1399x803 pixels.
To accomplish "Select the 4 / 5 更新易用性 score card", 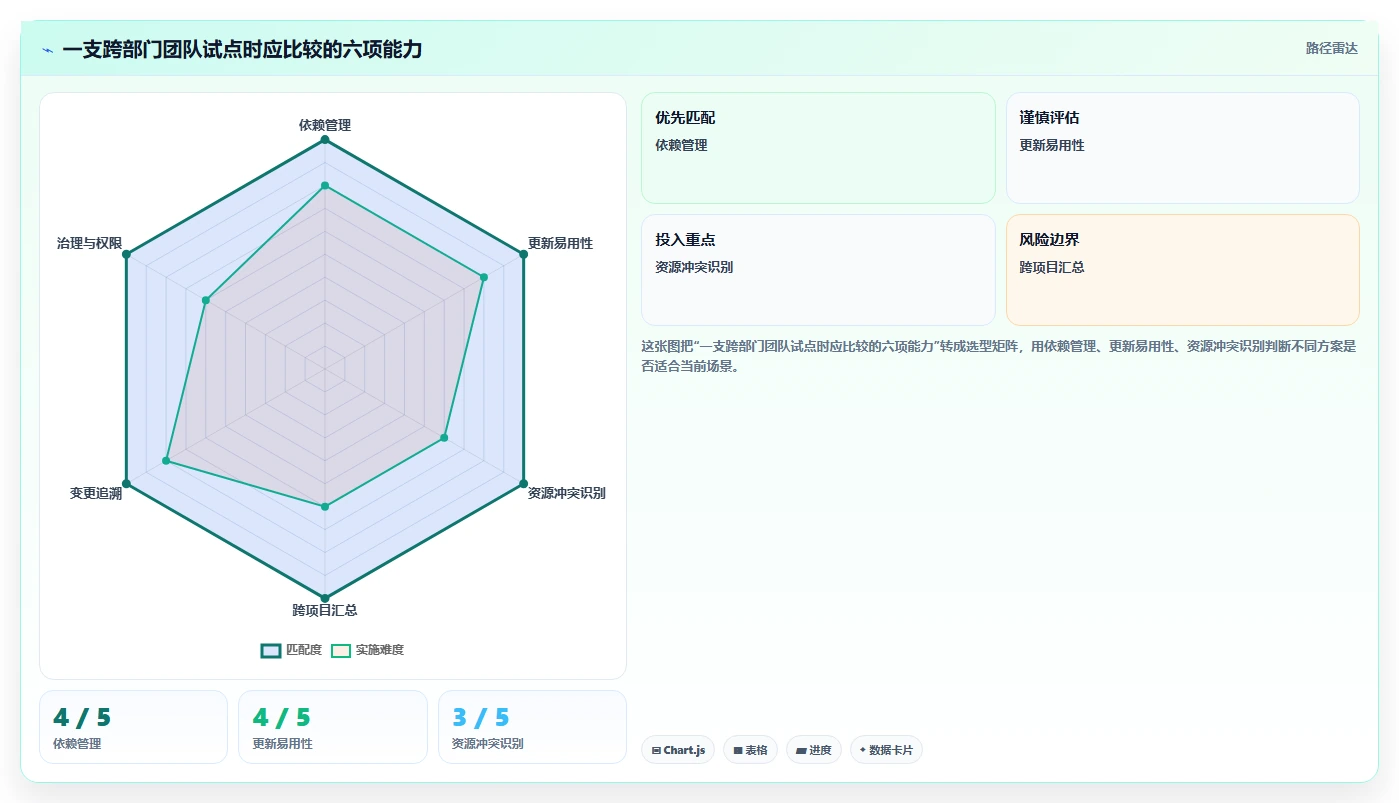I will pos(333,727).
